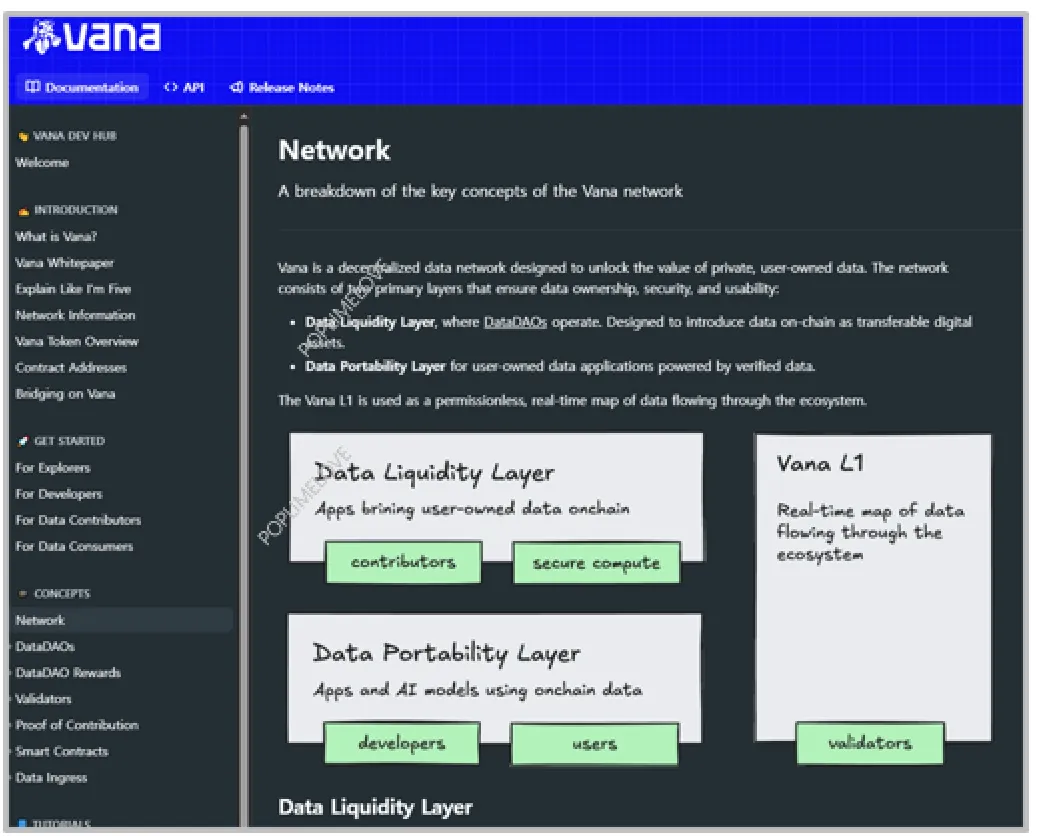Click the users box in diagram
This screenshot has width=1043, height=836.
(595, 744)
